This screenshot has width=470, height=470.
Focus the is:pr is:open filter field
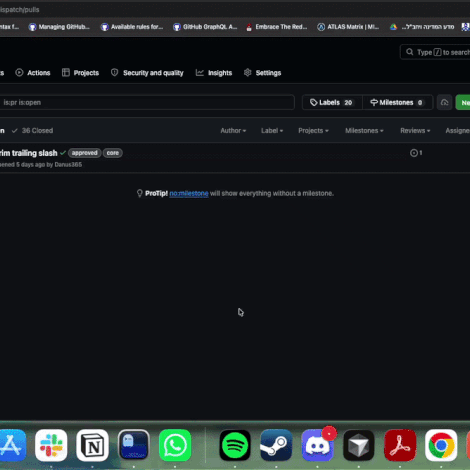point(147,102)
